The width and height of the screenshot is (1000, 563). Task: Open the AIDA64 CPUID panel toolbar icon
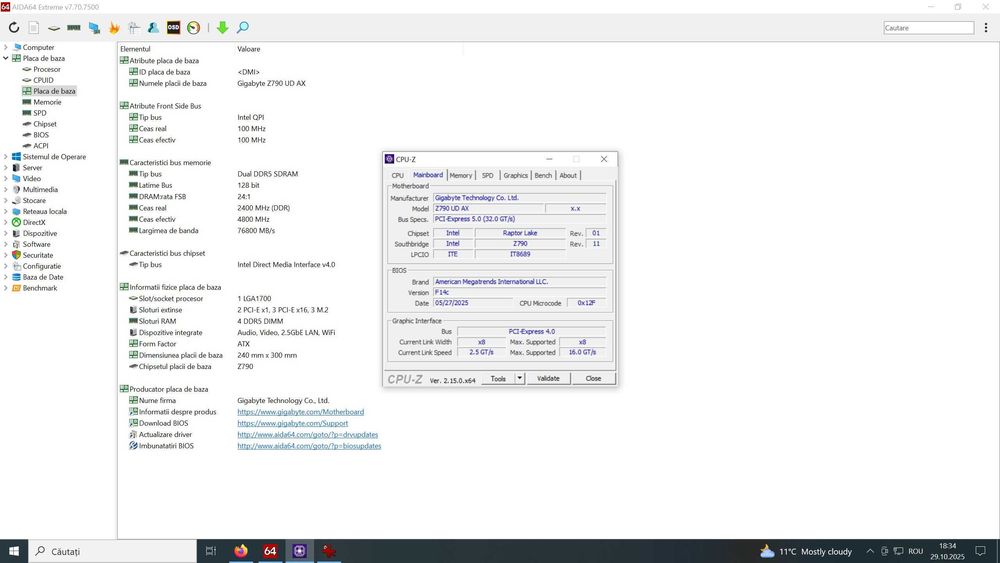pos(134,27)
